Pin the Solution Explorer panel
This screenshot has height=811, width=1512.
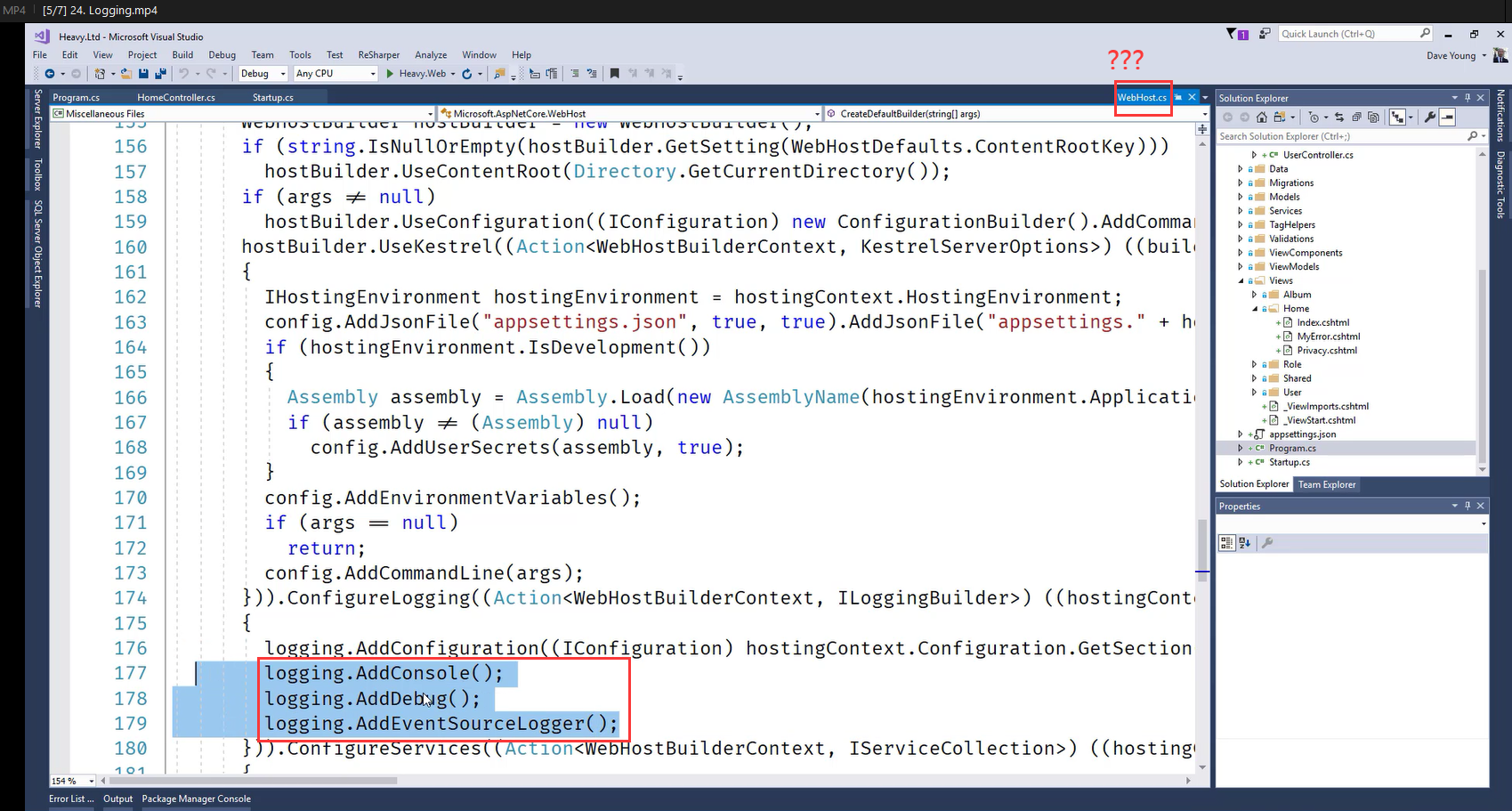pyautogui.click(x=1468, y=98)
